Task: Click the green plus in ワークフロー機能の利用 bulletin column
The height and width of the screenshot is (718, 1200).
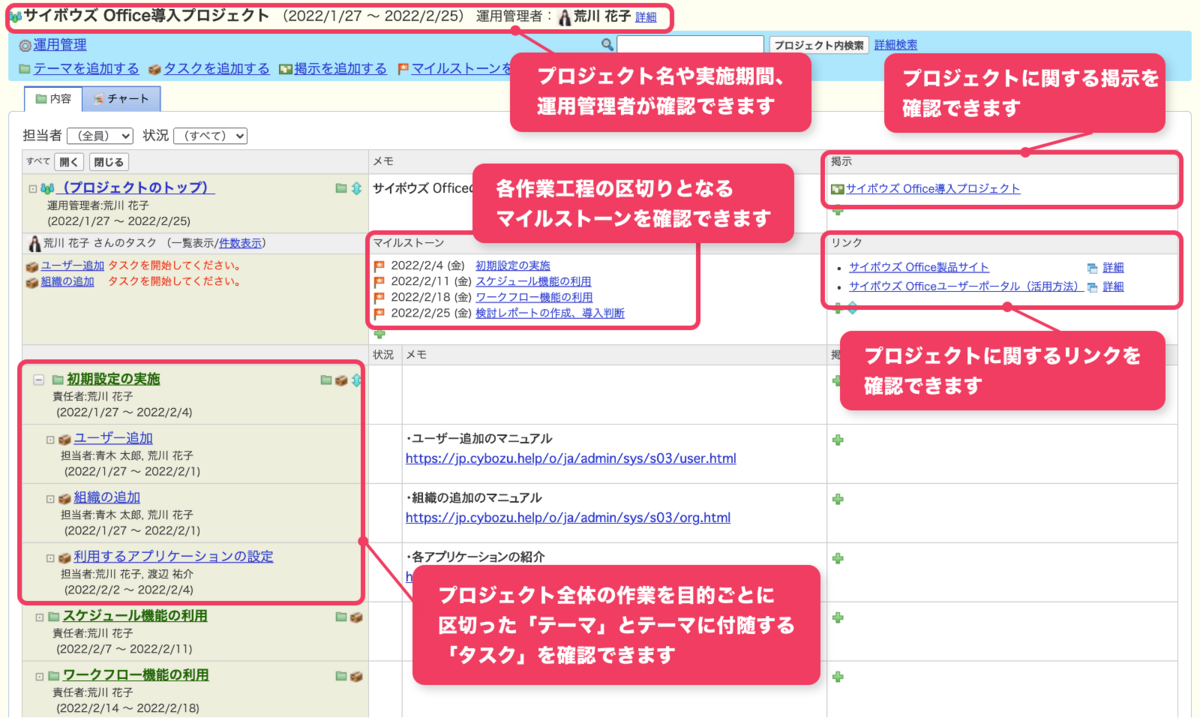Action: [x=838, y=677]
